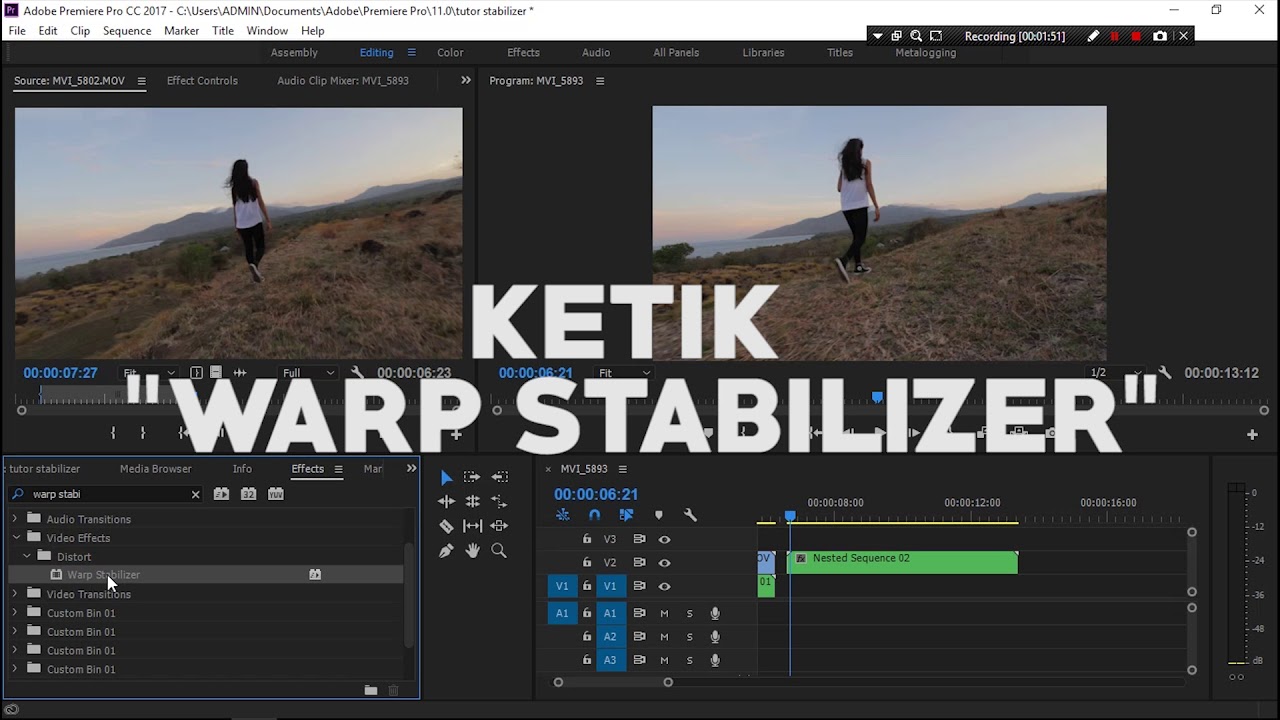Toggle sync lock on track A1
The height and width of the screenshot is (720, 1280).
639,613
